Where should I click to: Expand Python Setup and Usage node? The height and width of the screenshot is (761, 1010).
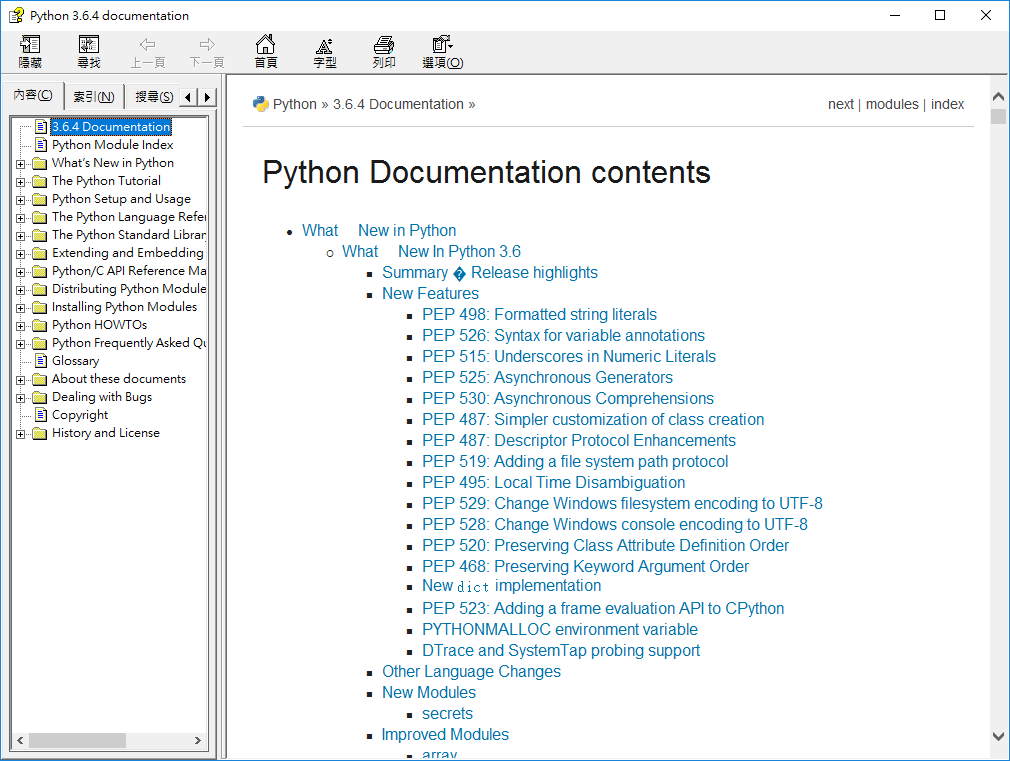point(21,200)
